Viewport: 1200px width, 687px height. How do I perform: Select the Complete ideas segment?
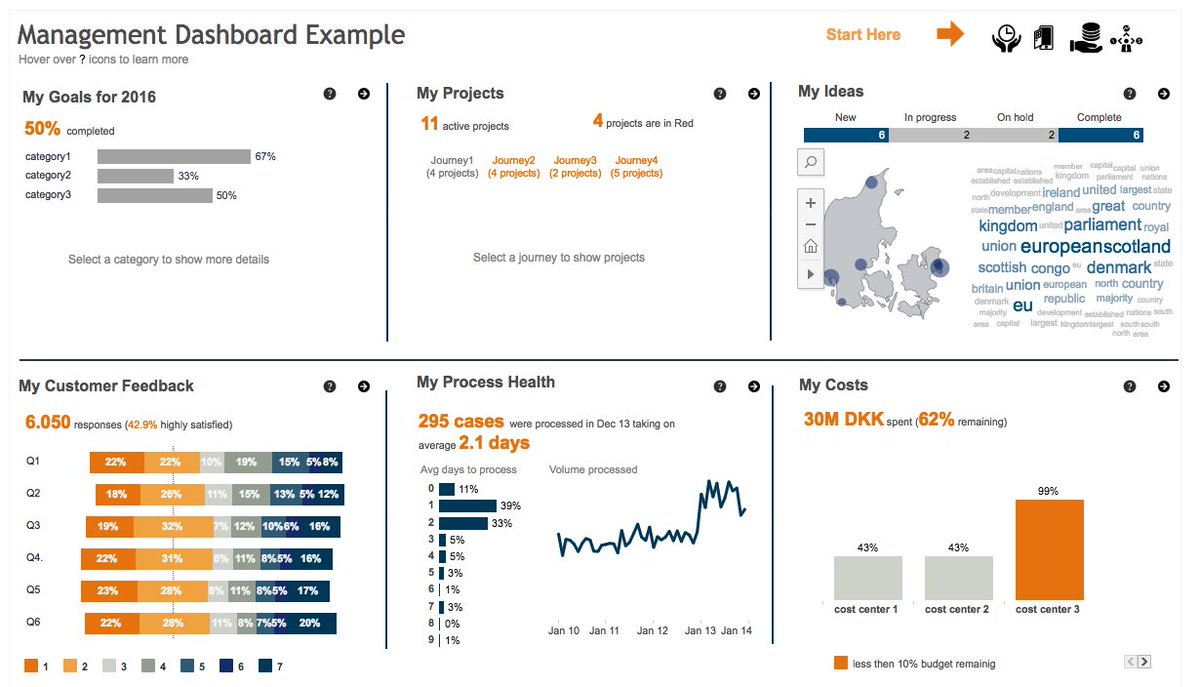coord(1101,135)
